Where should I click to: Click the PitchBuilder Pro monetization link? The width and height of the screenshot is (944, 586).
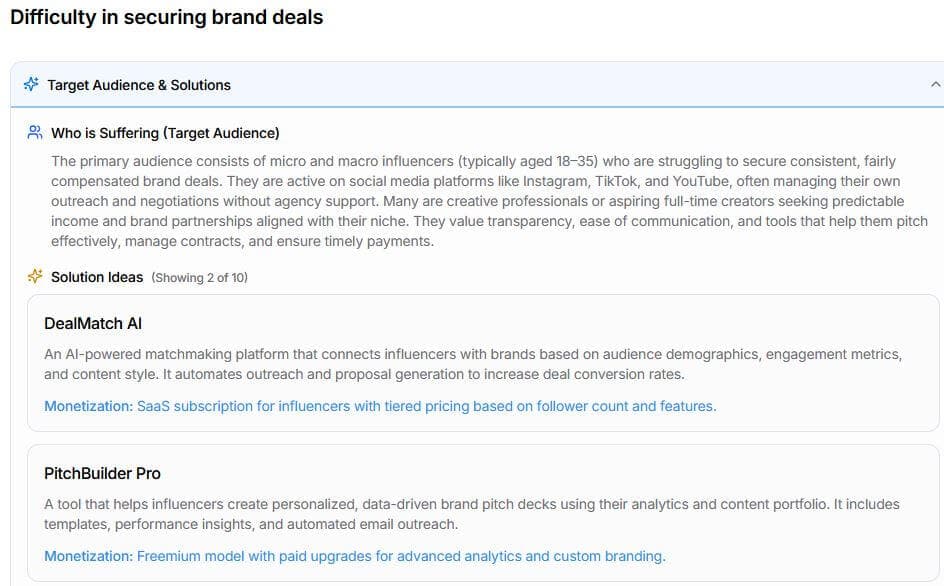click(355, 556)
